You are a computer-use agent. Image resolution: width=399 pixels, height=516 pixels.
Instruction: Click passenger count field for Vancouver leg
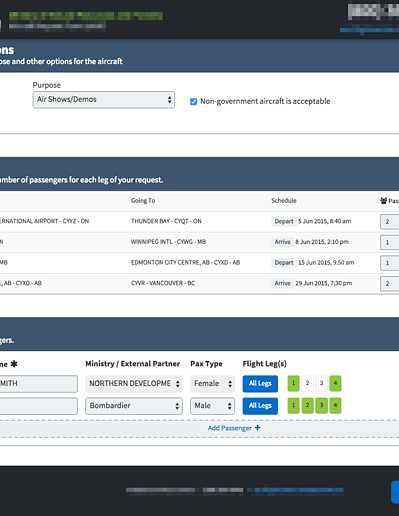pyautogui.click(x=389, y=284)
